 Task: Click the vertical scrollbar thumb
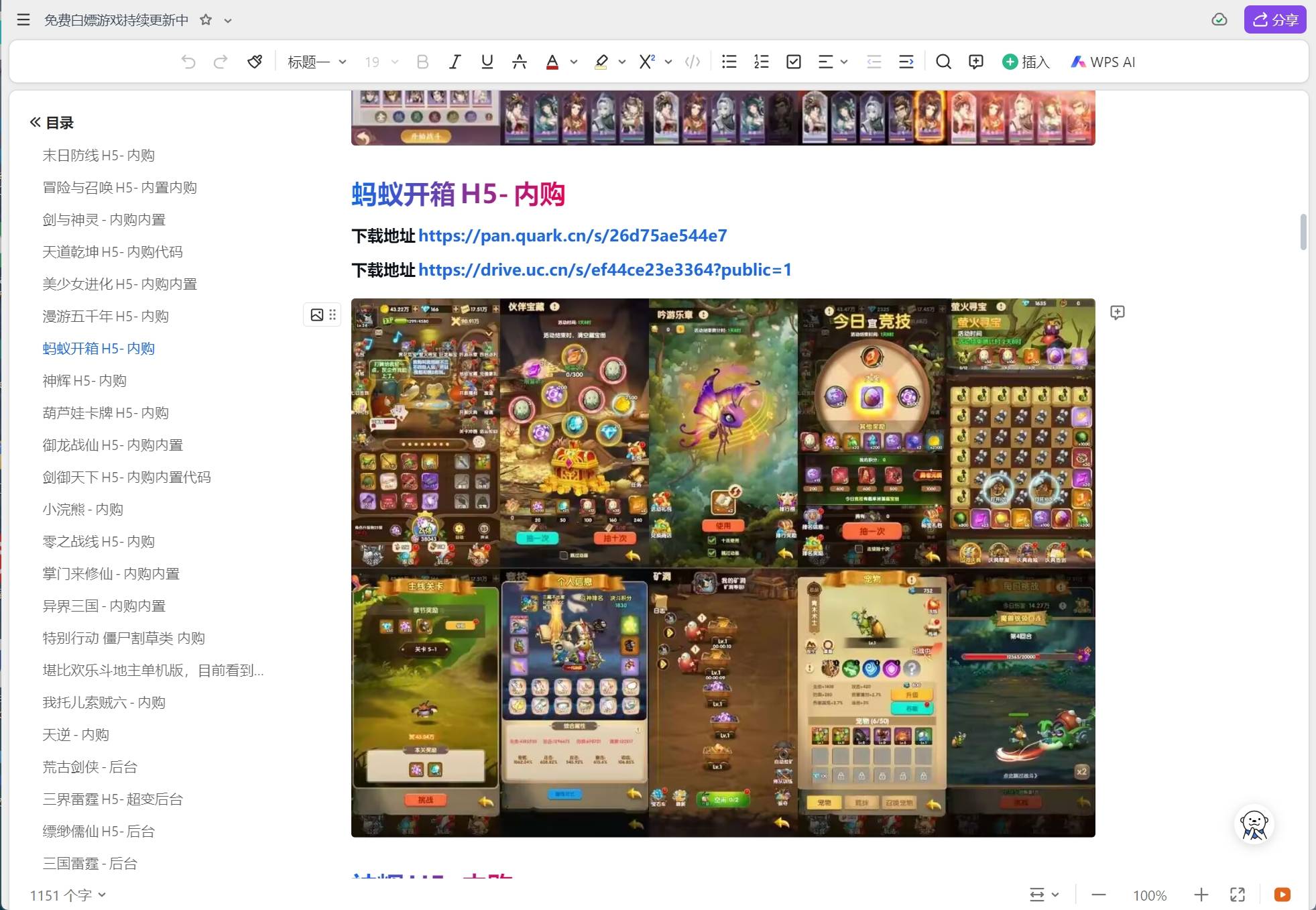click(x=1303, y=231)
